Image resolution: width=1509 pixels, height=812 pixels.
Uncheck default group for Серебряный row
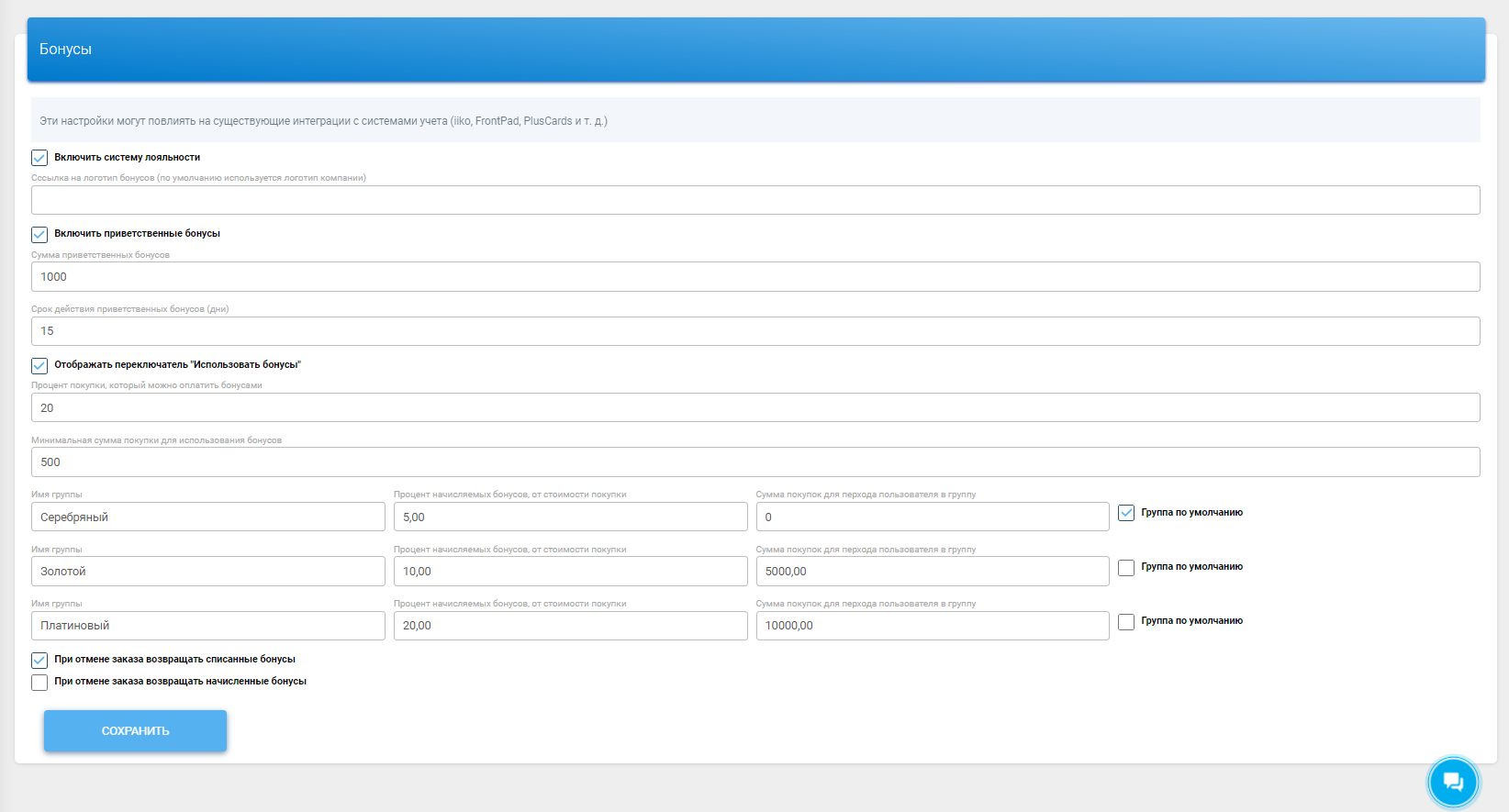[x=1126, y=513]
